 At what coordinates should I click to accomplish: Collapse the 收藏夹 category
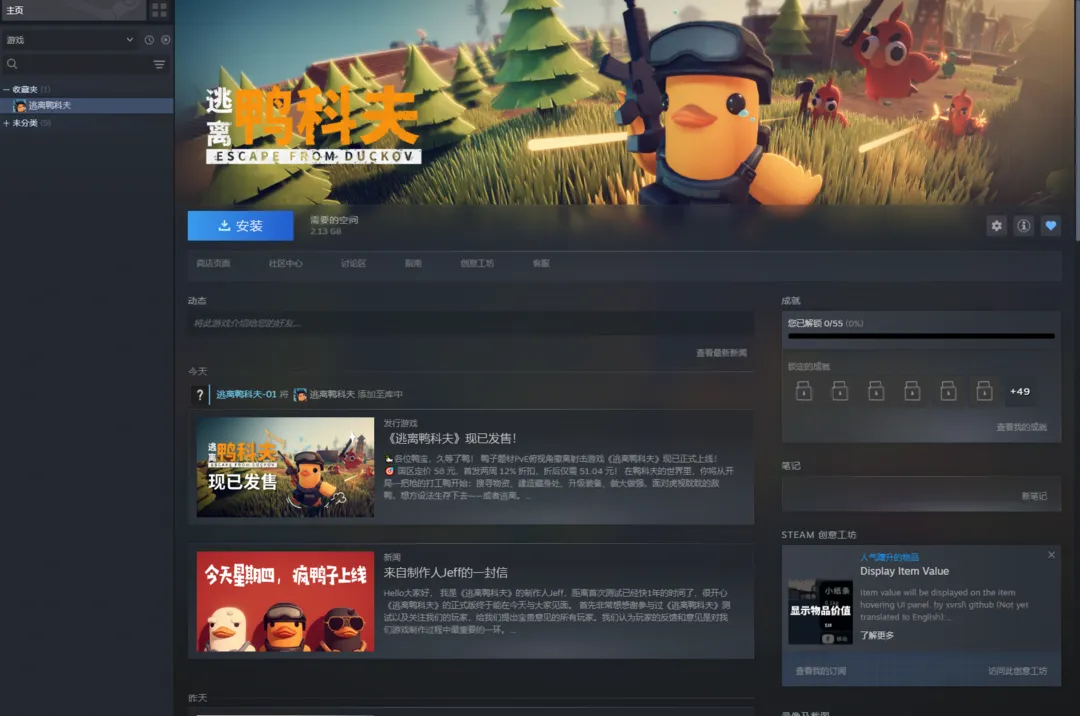point(6,90)
